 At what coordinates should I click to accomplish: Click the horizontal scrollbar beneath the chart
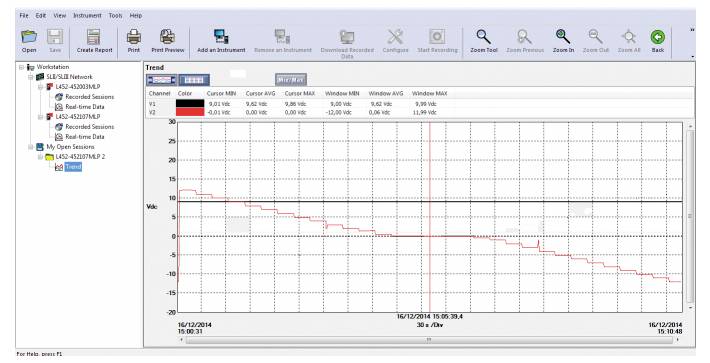(429, 339)
